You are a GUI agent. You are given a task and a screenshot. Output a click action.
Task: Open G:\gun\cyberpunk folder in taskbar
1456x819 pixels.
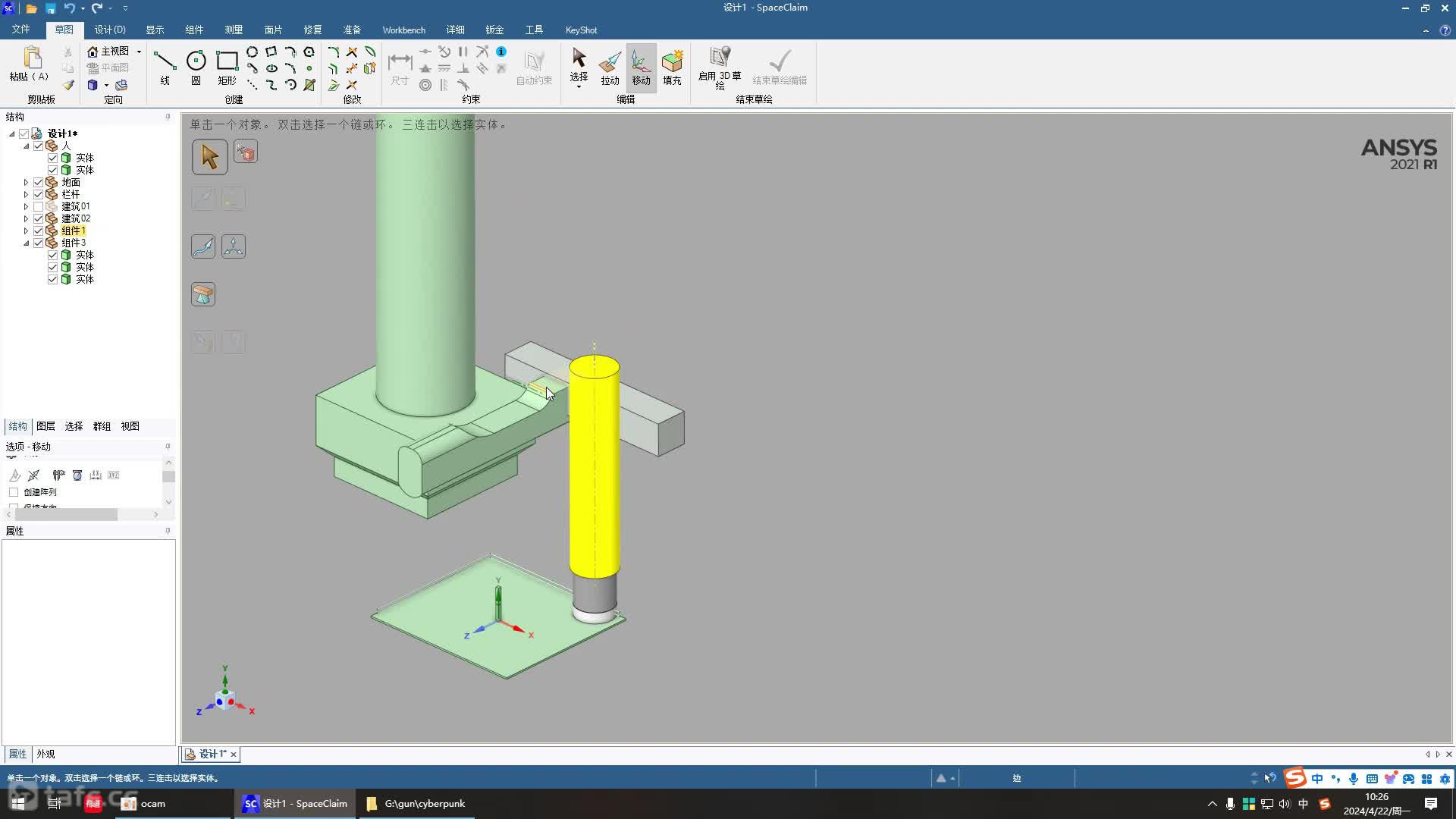[x=416, y=804]
